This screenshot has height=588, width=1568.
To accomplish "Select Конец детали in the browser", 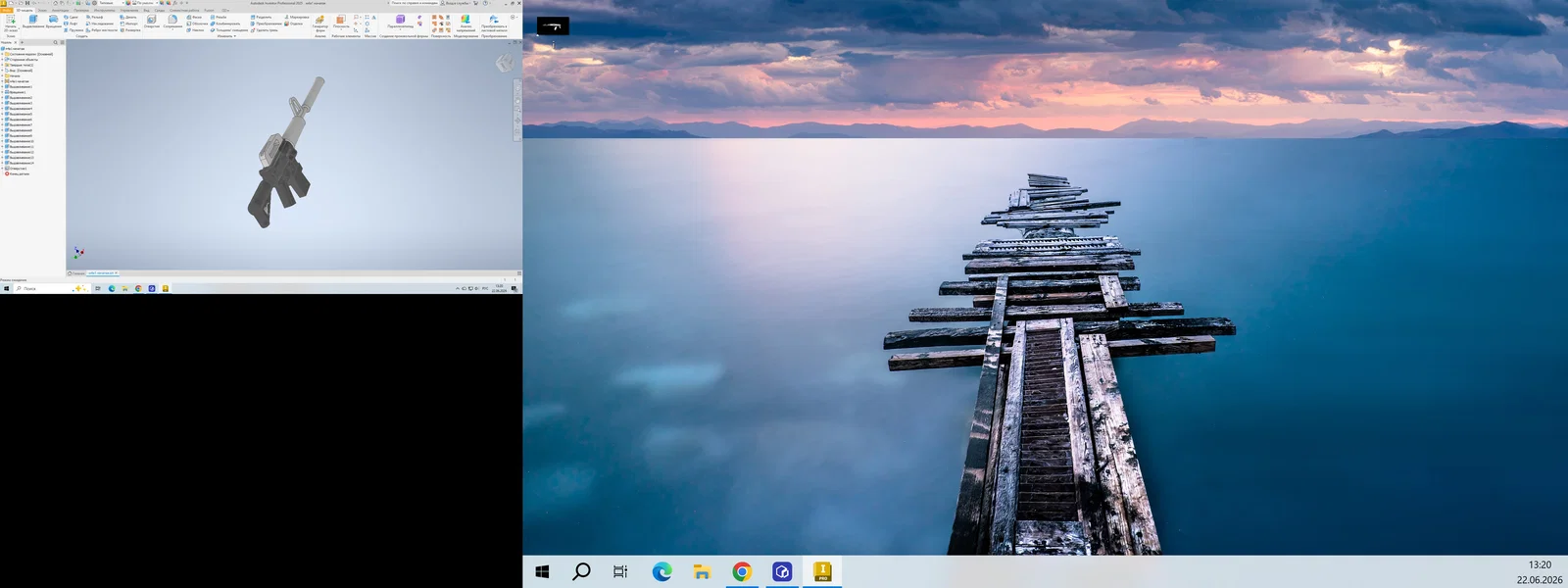I will pyautogui.click(x=18, y=173).
